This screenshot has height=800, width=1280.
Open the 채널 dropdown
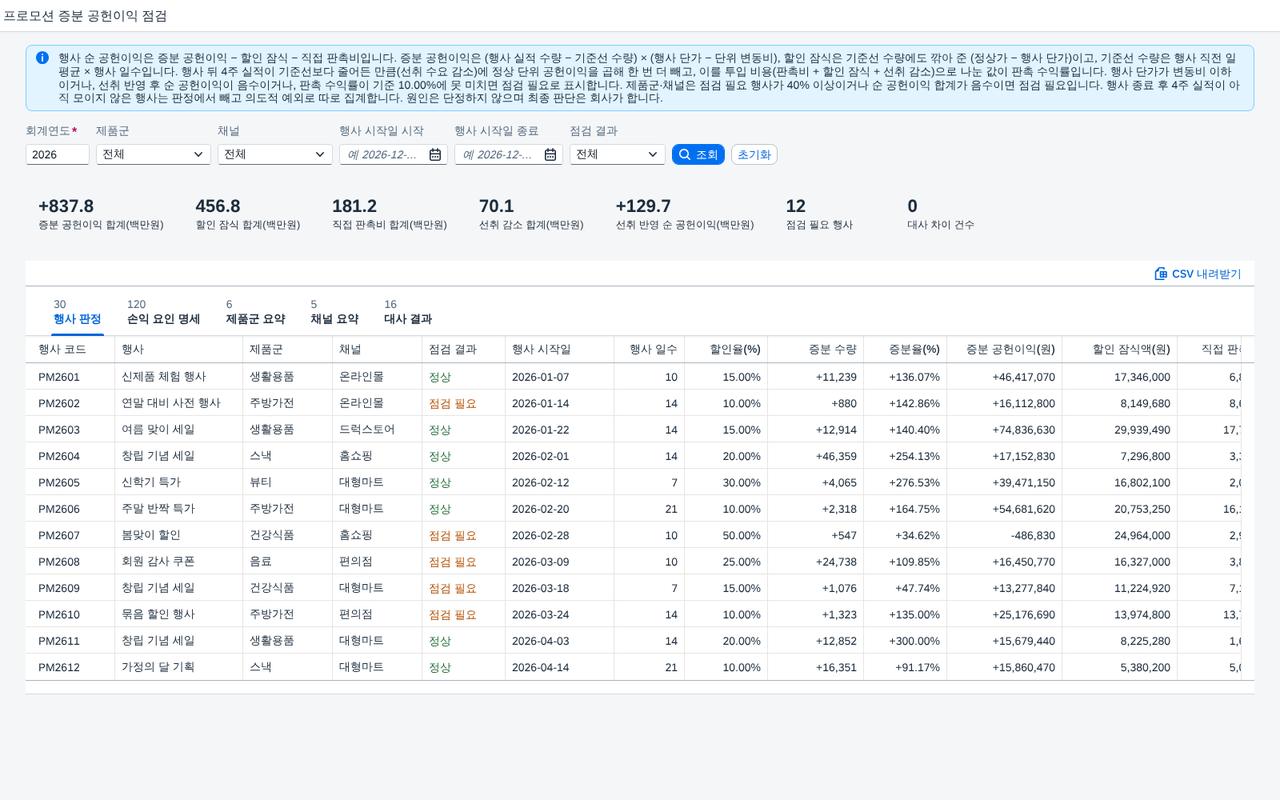(x=275, y=154)
